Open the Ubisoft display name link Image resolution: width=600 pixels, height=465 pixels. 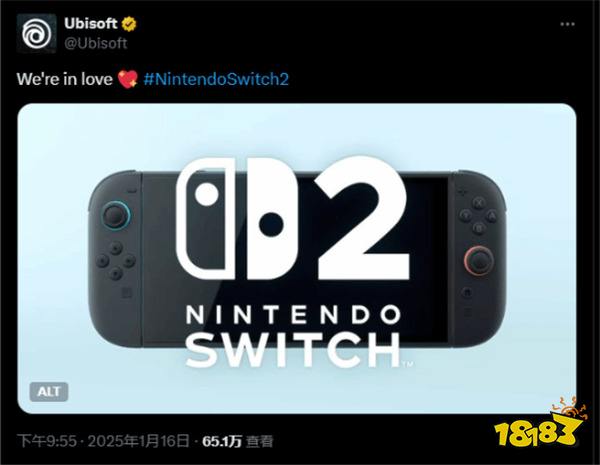tap(90, 24)
